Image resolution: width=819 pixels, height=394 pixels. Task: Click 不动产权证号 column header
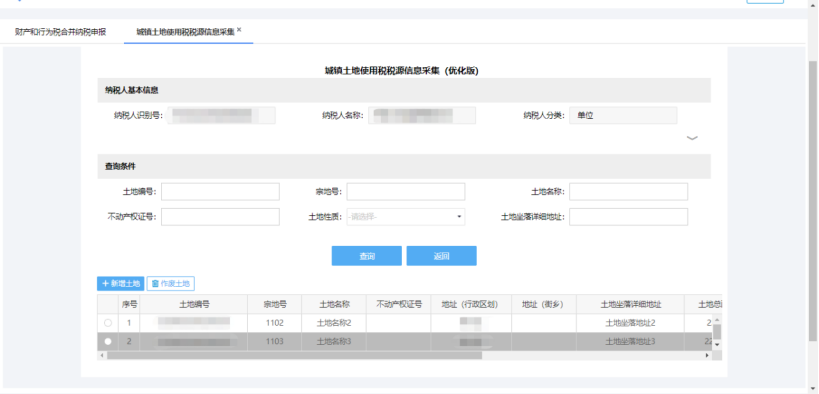point(399,304)
